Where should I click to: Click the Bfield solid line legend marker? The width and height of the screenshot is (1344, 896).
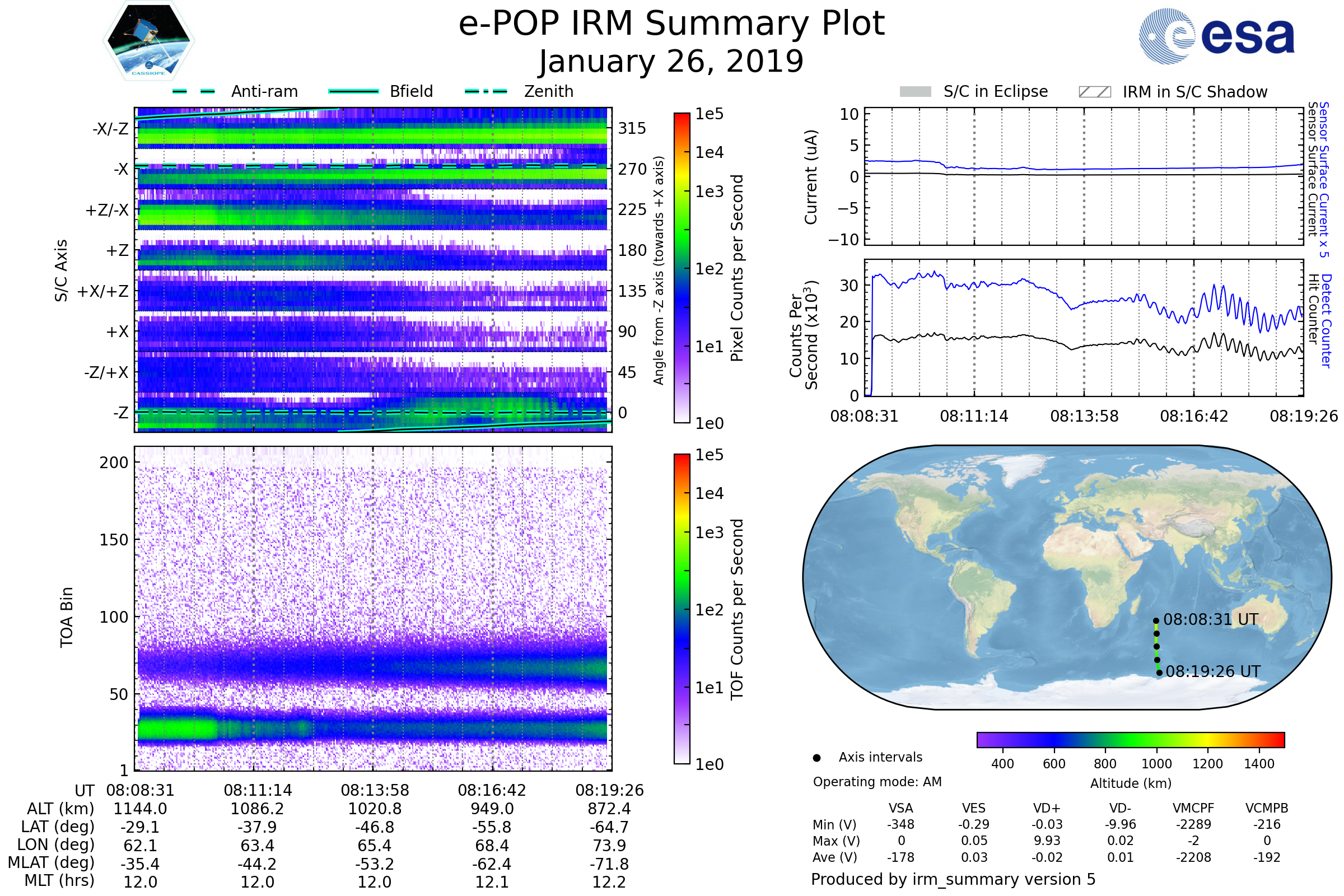click(354, 91)
